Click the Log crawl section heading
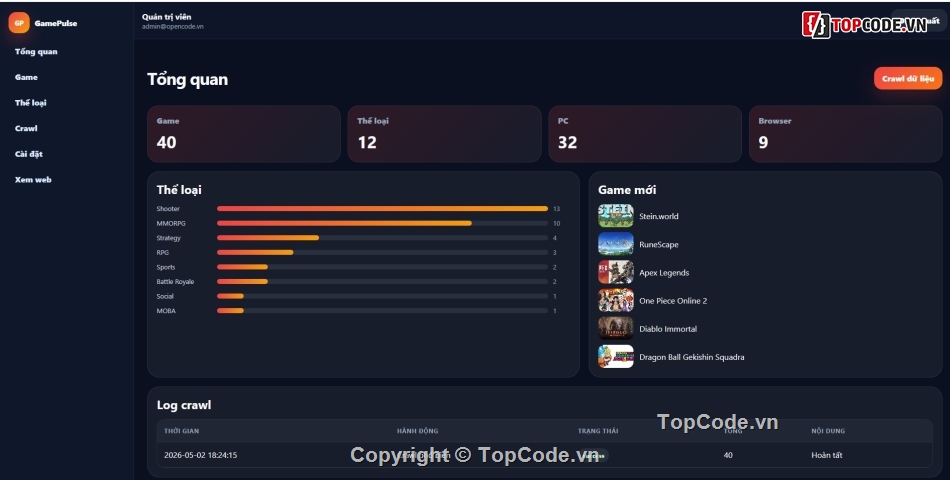Image resolution: width=950 pixels, height=480 pixels. point(184,405)
